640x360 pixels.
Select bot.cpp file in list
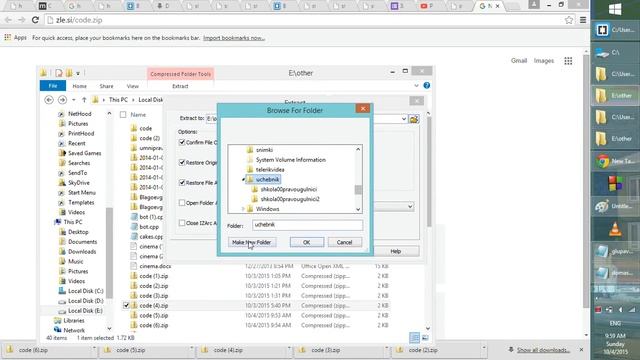(149, 227)
